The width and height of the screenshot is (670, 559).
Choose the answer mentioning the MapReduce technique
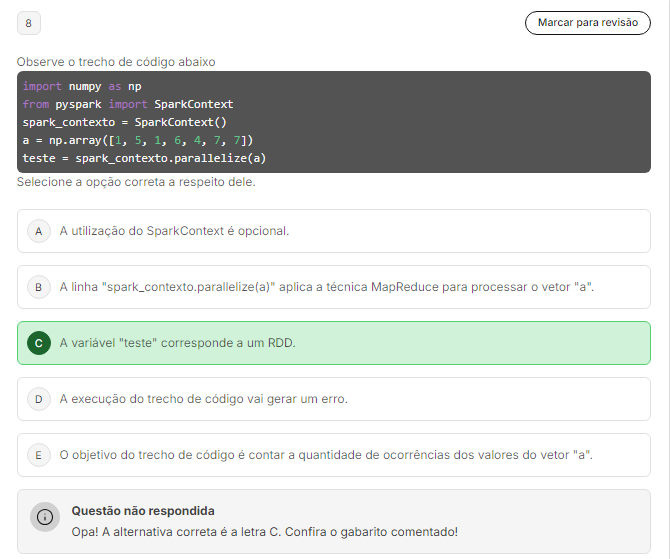coord(326,287)
